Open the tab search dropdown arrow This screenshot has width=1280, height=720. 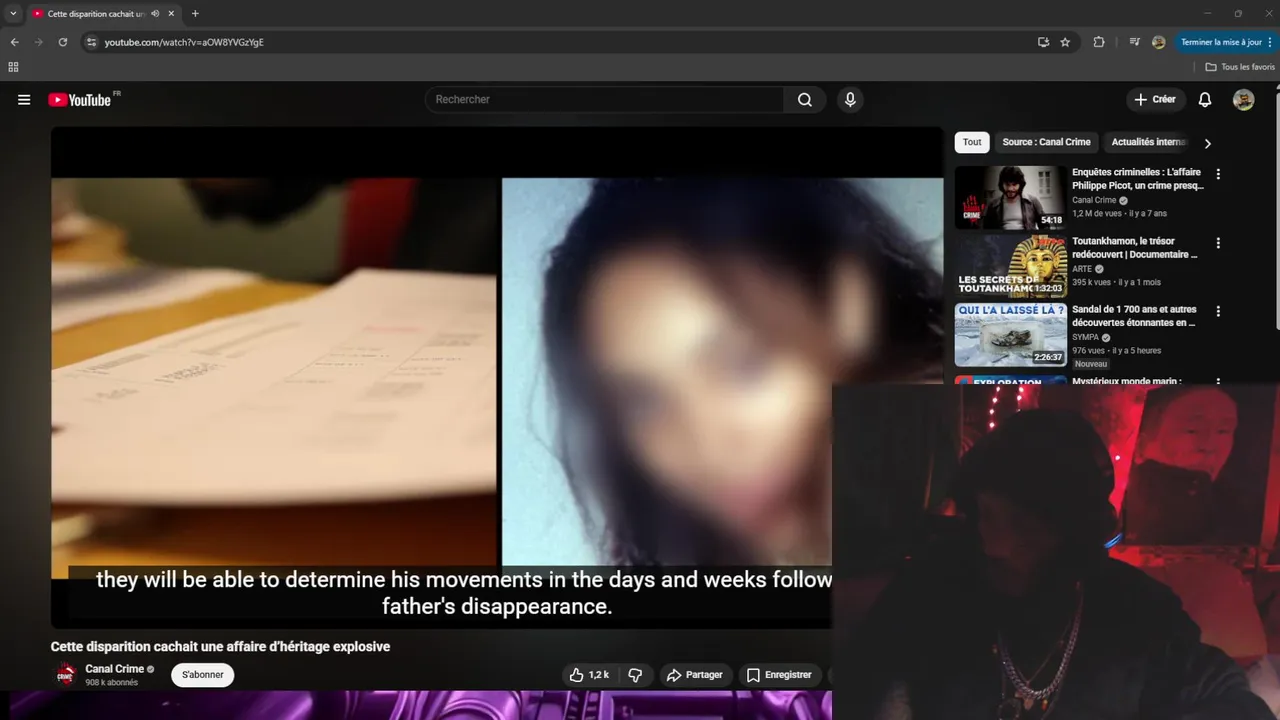(x=13, y=14)
